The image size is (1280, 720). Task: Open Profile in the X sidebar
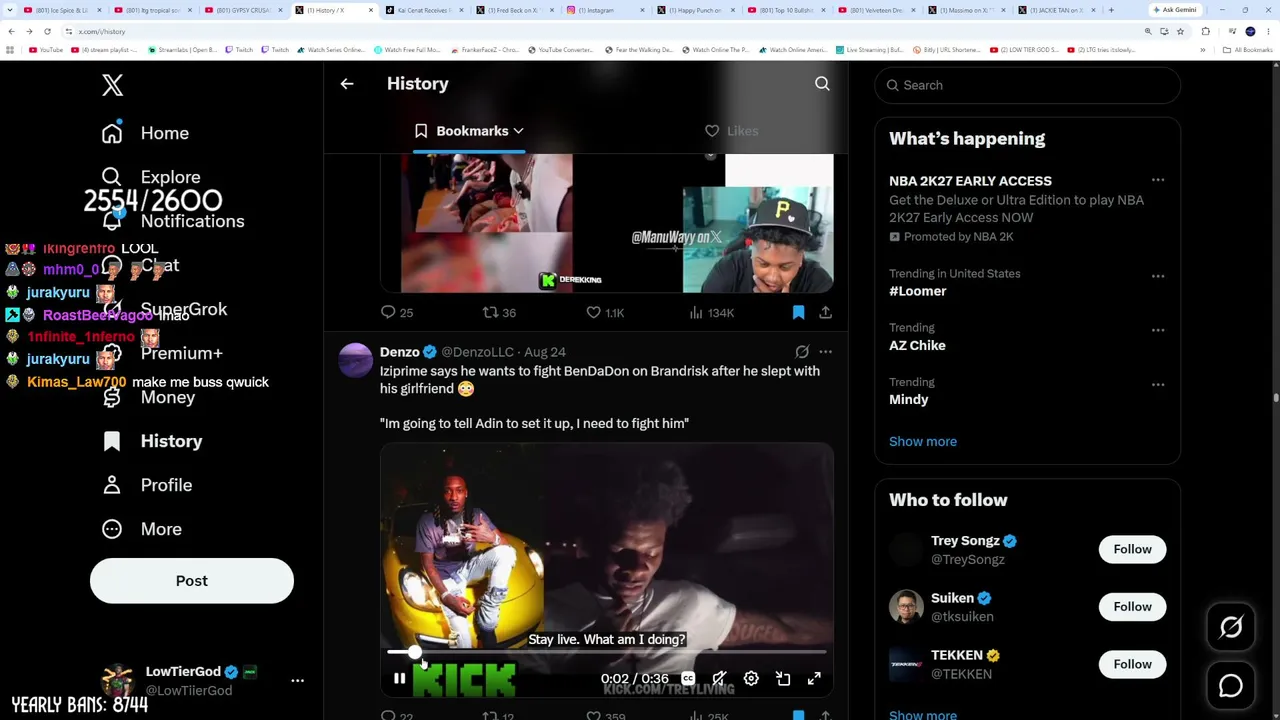click(x=146, y=485)
